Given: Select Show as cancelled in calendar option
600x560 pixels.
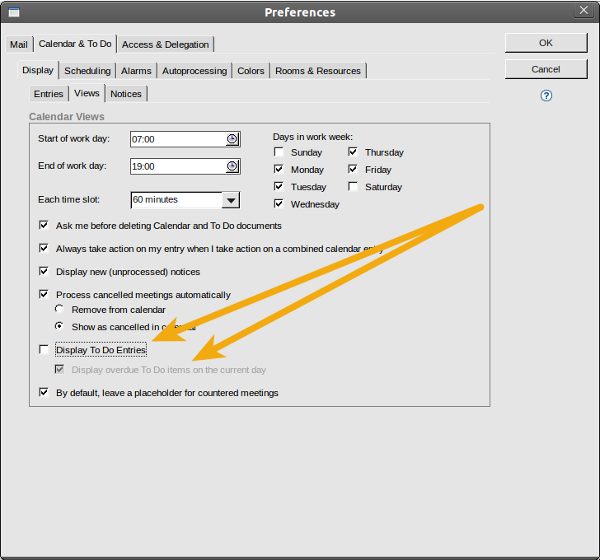Looking at the screenshot, I should [x=59, y=326].
